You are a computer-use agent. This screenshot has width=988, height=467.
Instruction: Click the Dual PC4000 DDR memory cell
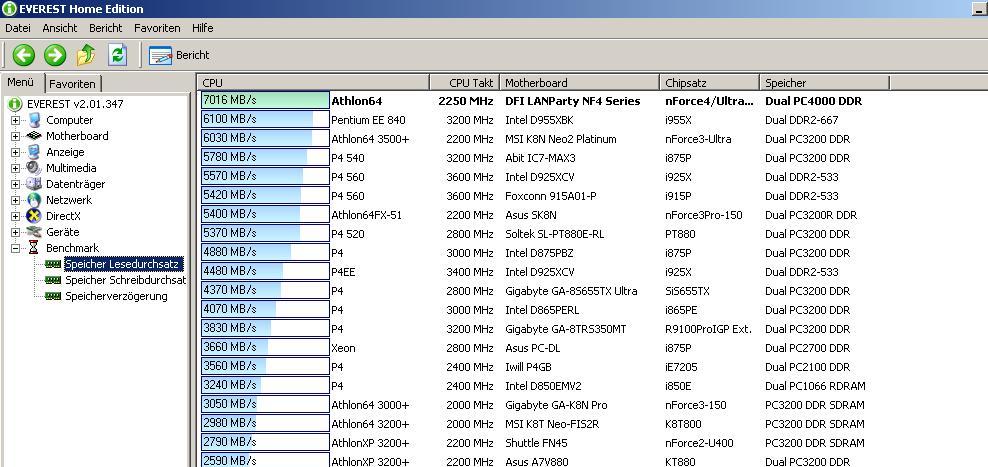(x=813, y=101)
